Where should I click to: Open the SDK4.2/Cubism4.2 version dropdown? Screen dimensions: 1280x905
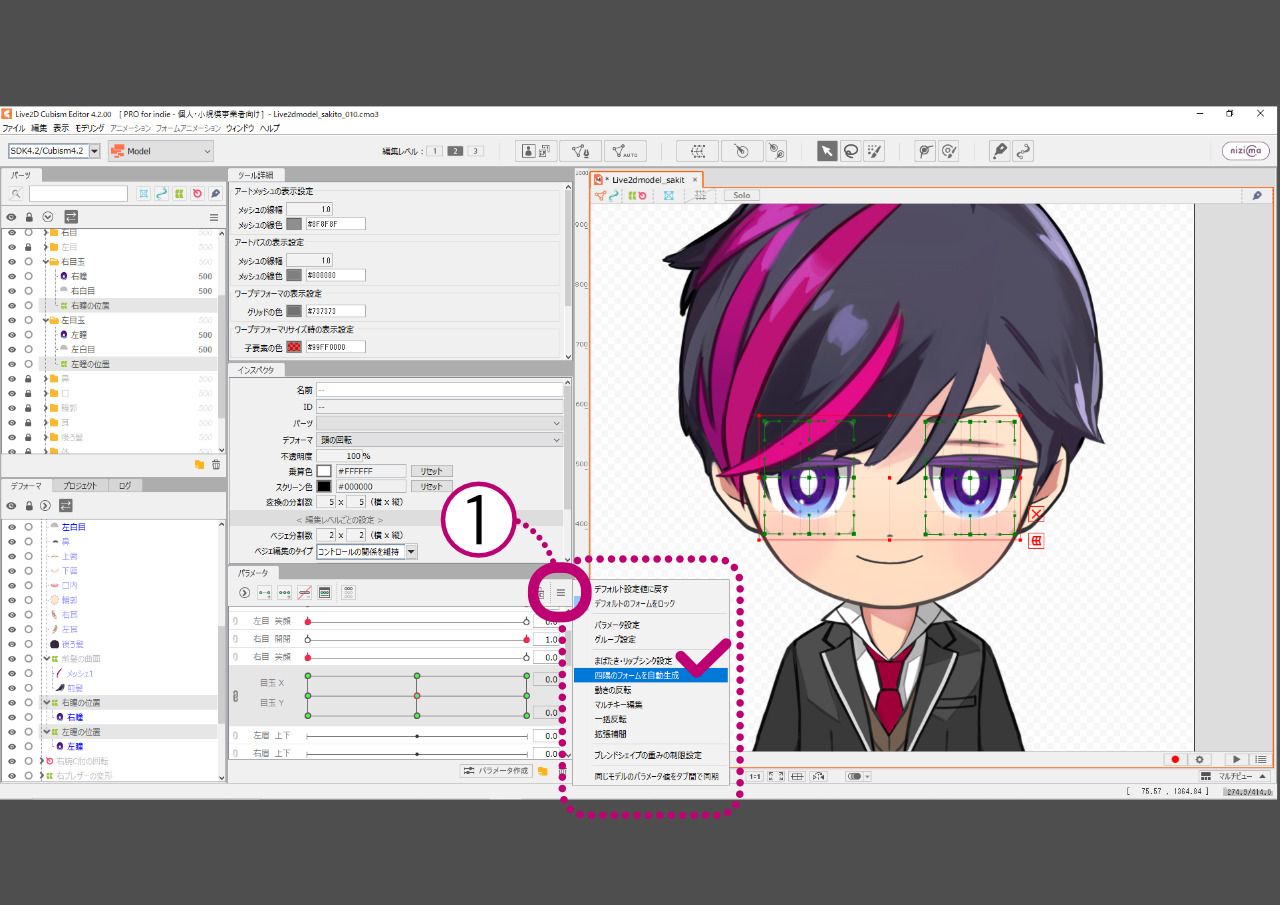click(55, 151)
